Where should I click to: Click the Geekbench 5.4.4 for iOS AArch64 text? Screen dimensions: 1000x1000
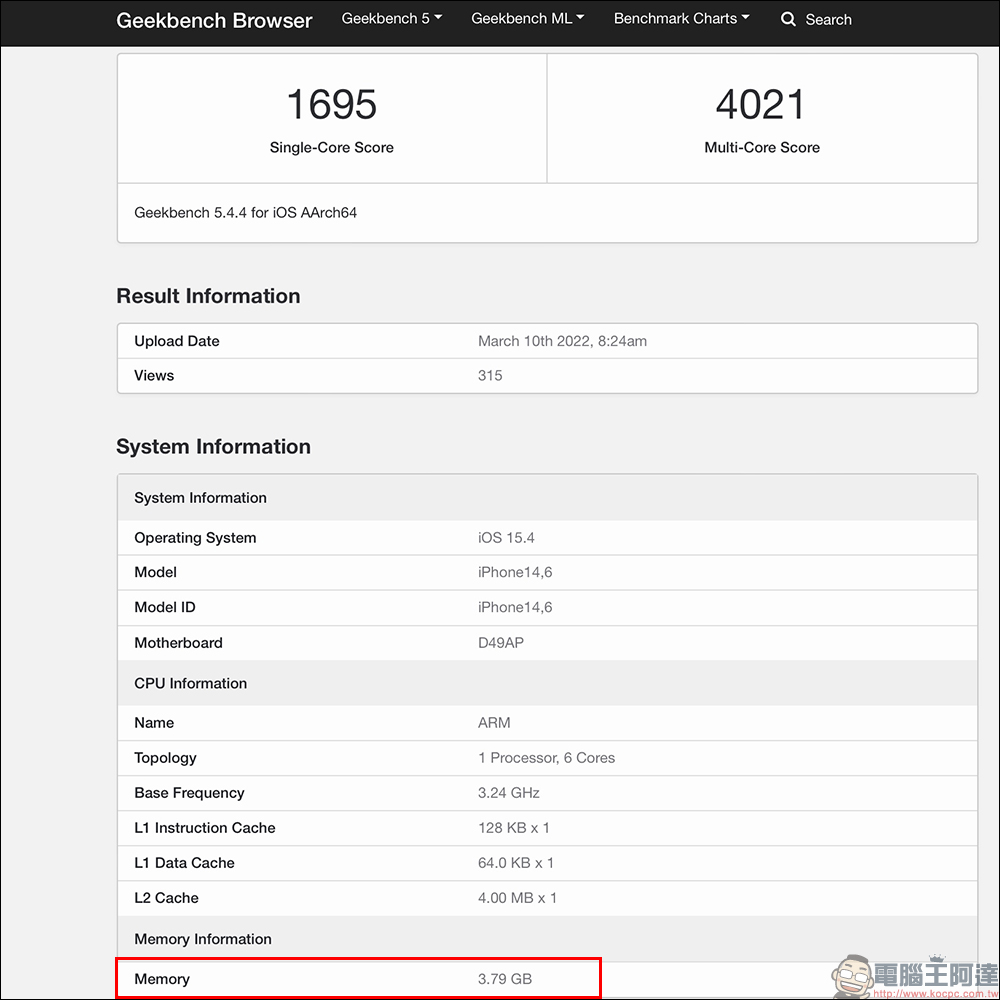click(x=246, y=212)
